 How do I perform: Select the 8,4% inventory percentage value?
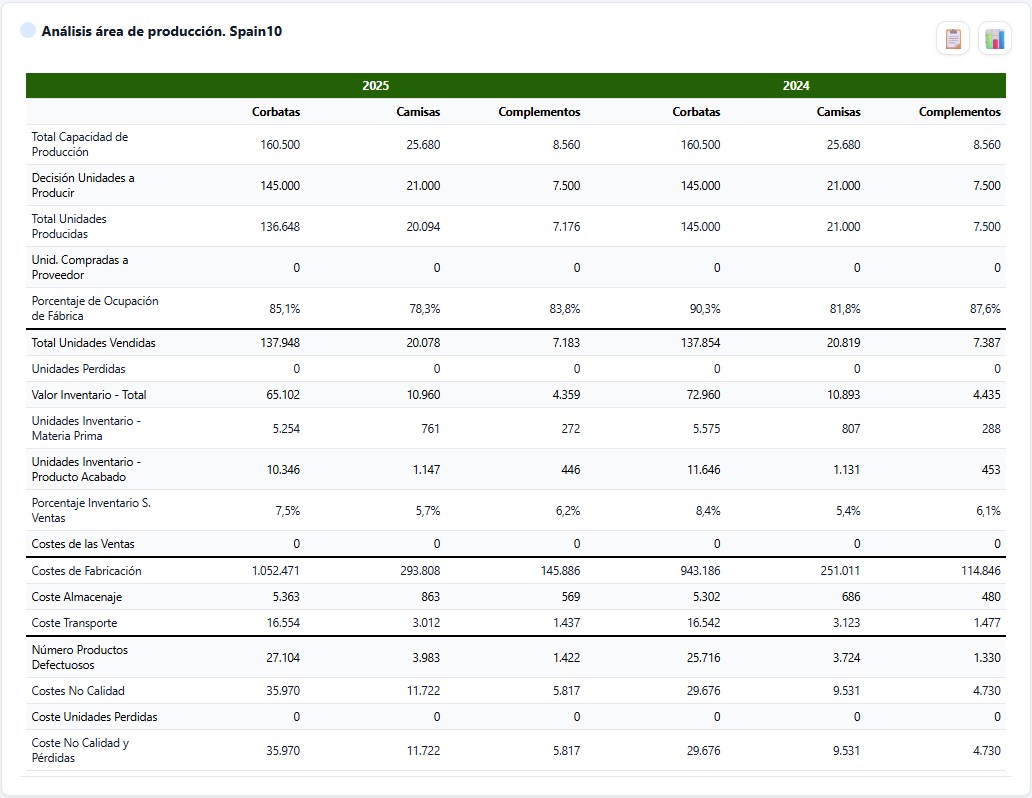[x=708, y=511]
